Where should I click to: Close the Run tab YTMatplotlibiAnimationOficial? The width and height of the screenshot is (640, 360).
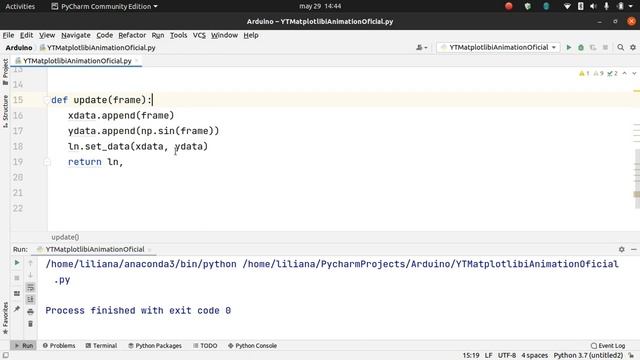coord(149,249)
